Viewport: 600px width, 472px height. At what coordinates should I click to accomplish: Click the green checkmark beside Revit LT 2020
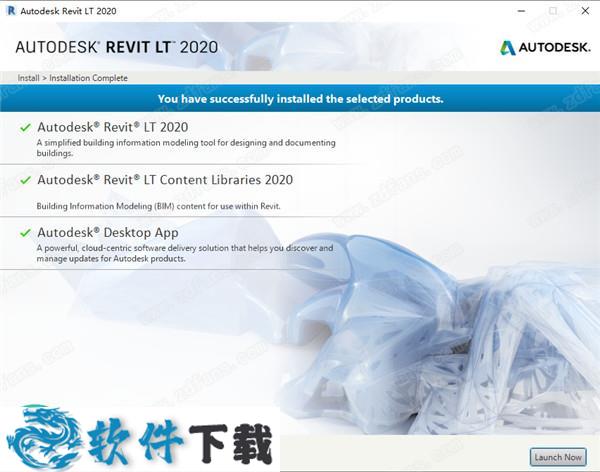tap(25, 127)
